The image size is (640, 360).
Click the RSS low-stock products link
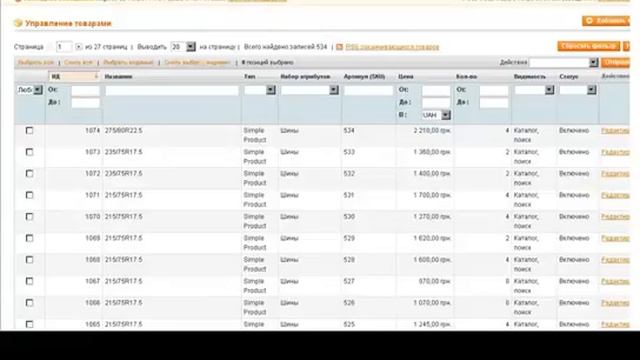[392, 47]
